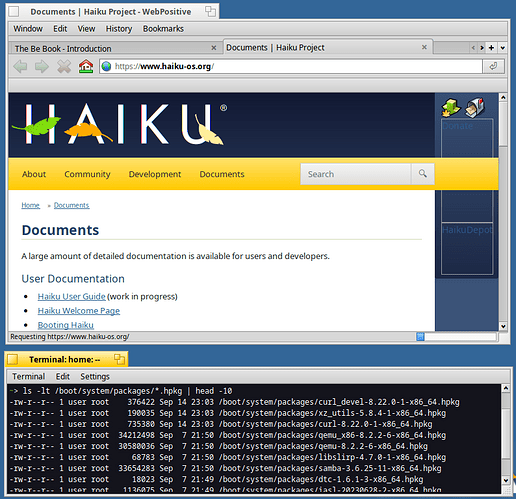The image size is (516, 499).
Task: Go to the home page icon
Action: click(86, 66)
